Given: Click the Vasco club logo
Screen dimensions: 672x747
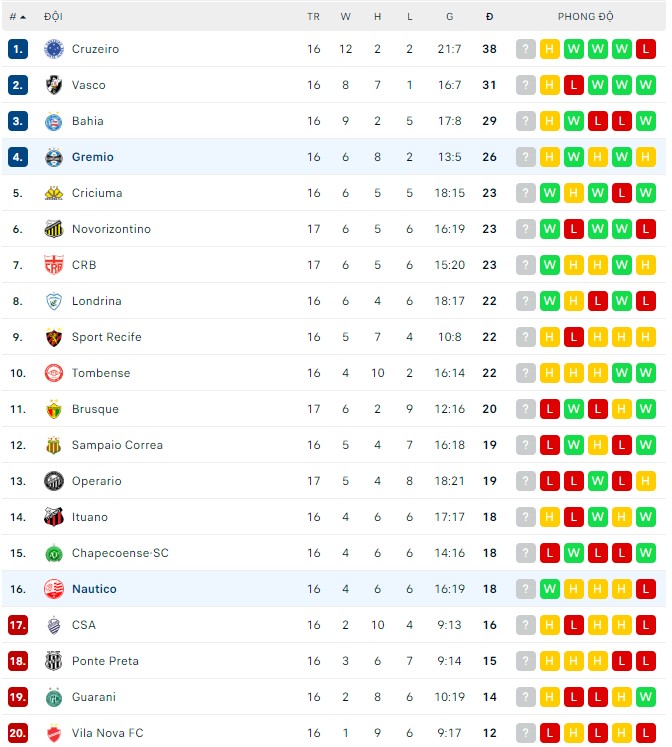Looking at the screenshot, I should tap(54, 85).
